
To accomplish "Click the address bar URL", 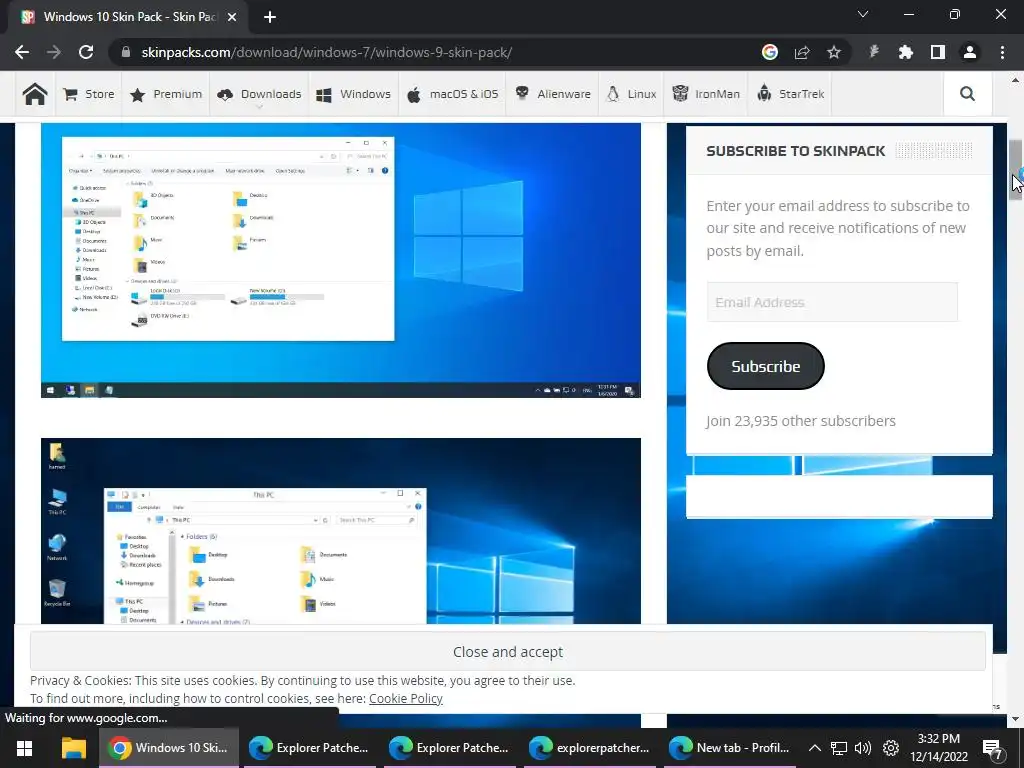I will (x=327, y=52).
